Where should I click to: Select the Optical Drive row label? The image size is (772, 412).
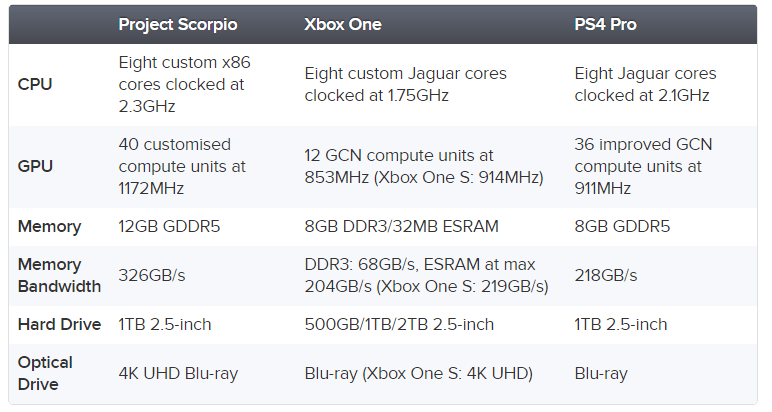tap(45, 373)
